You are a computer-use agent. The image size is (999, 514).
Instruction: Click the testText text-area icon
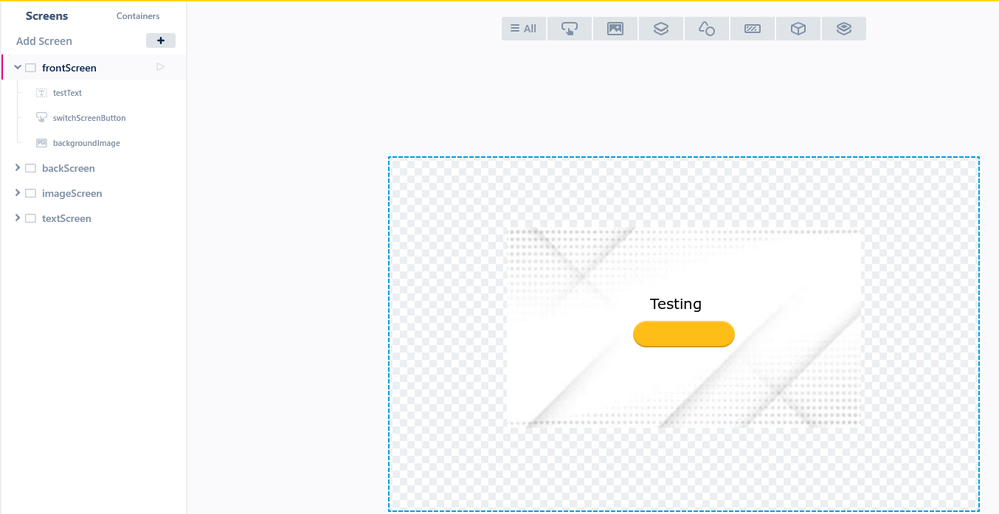click(x=41, y=93)
